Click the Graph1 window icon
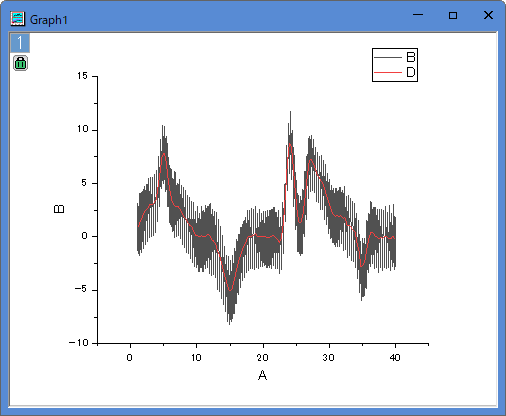The width and height of the screenshot is (506, 416). pos(17,19)
